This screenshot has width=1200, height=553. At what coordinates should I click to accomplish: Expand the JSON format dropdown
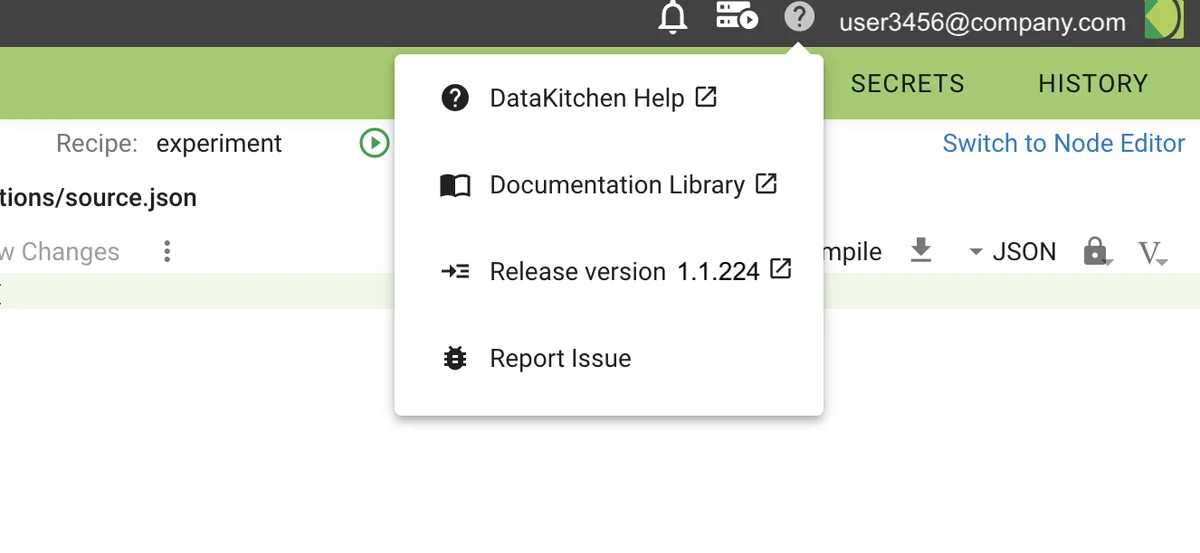pyautogui.click(x=1012, y=252)
